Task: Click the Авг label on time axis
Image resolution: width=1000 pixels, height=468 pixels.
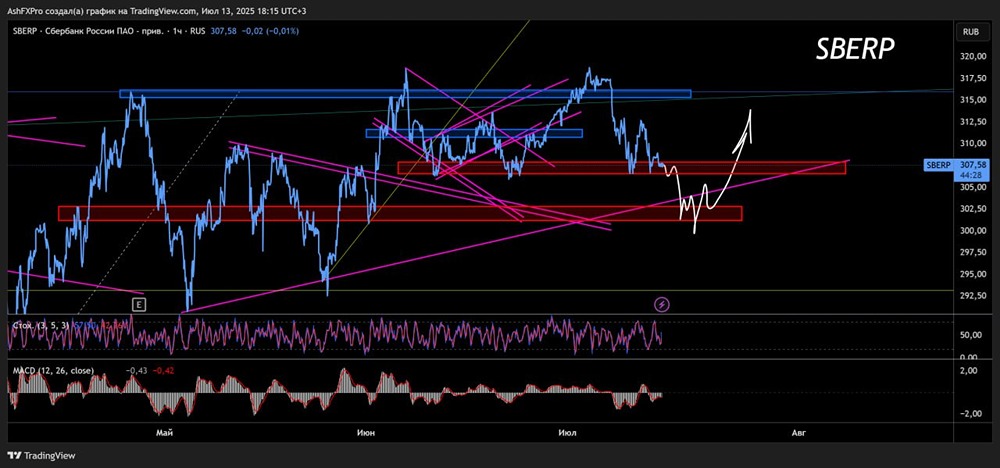Action: pos(798,433)
